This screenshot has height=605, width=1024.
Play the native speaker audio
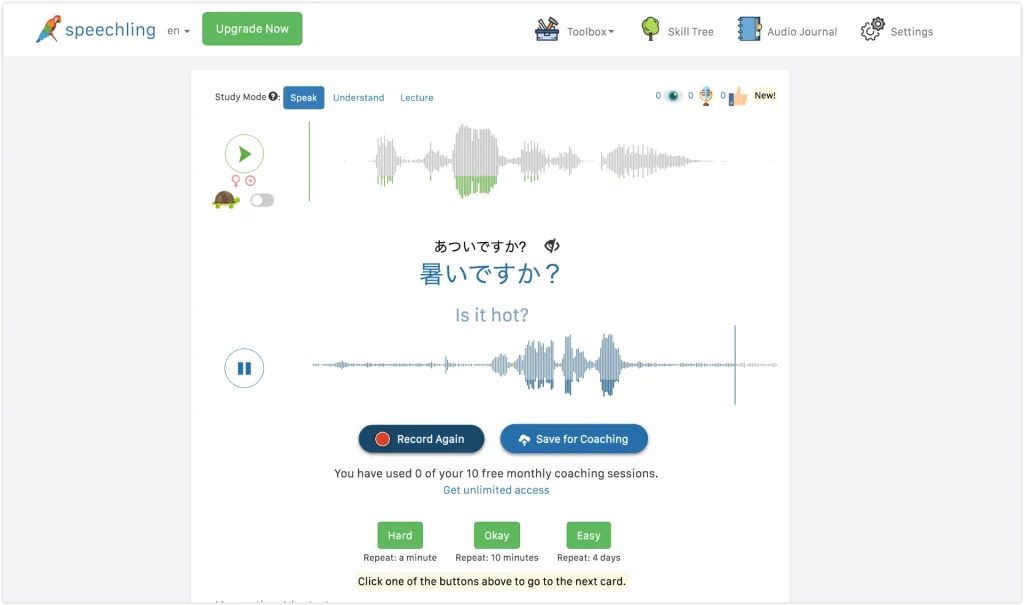244,154
